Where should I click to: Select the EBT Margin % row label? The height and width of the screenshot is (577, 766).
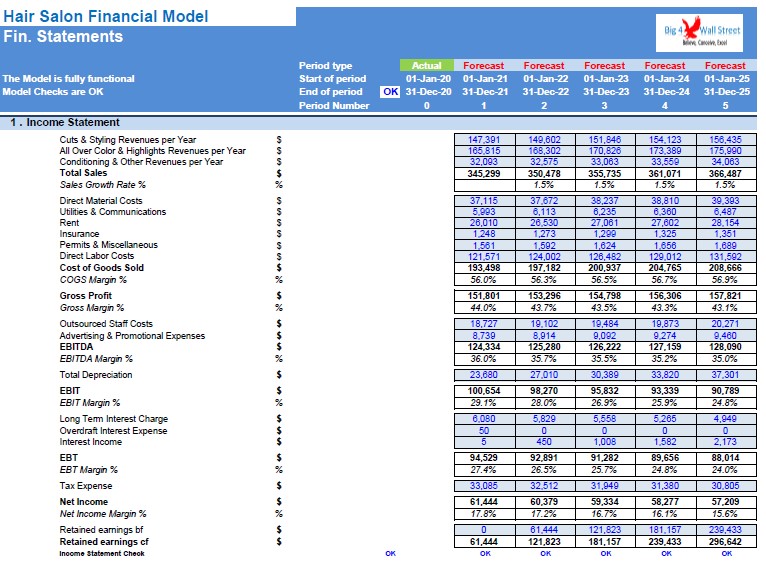click(x=88, y=470)
